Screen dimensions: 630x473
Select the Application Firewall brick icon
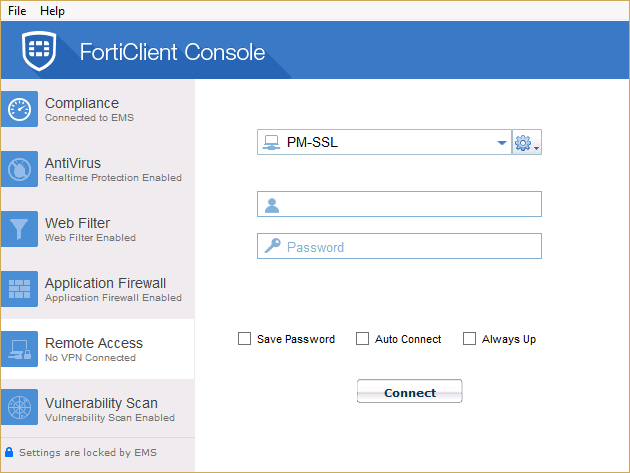19,289
